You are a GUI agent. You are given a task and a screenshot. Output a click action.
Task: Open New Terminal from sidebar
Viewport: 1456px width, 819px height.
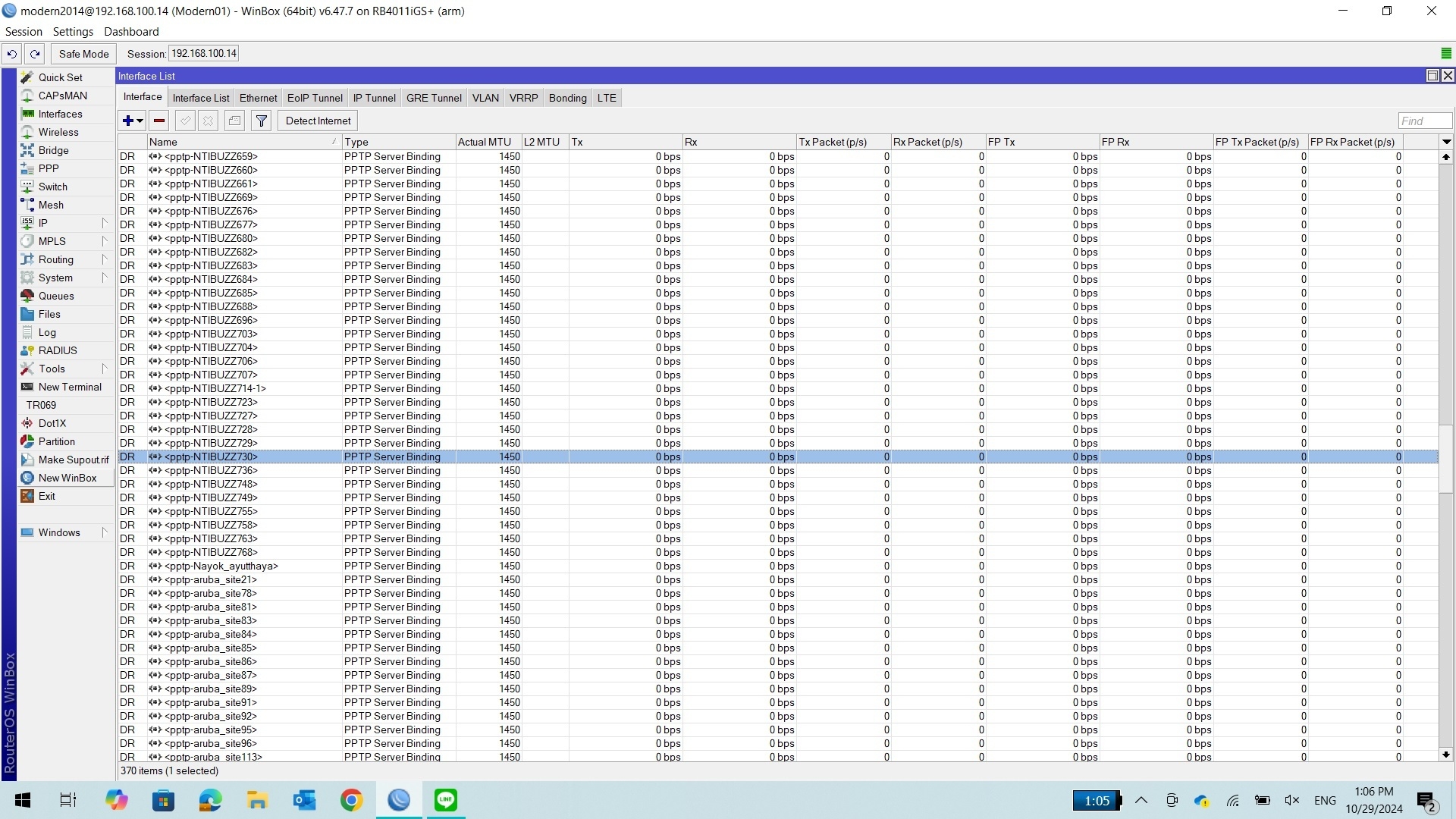click(x=71, y=387)
